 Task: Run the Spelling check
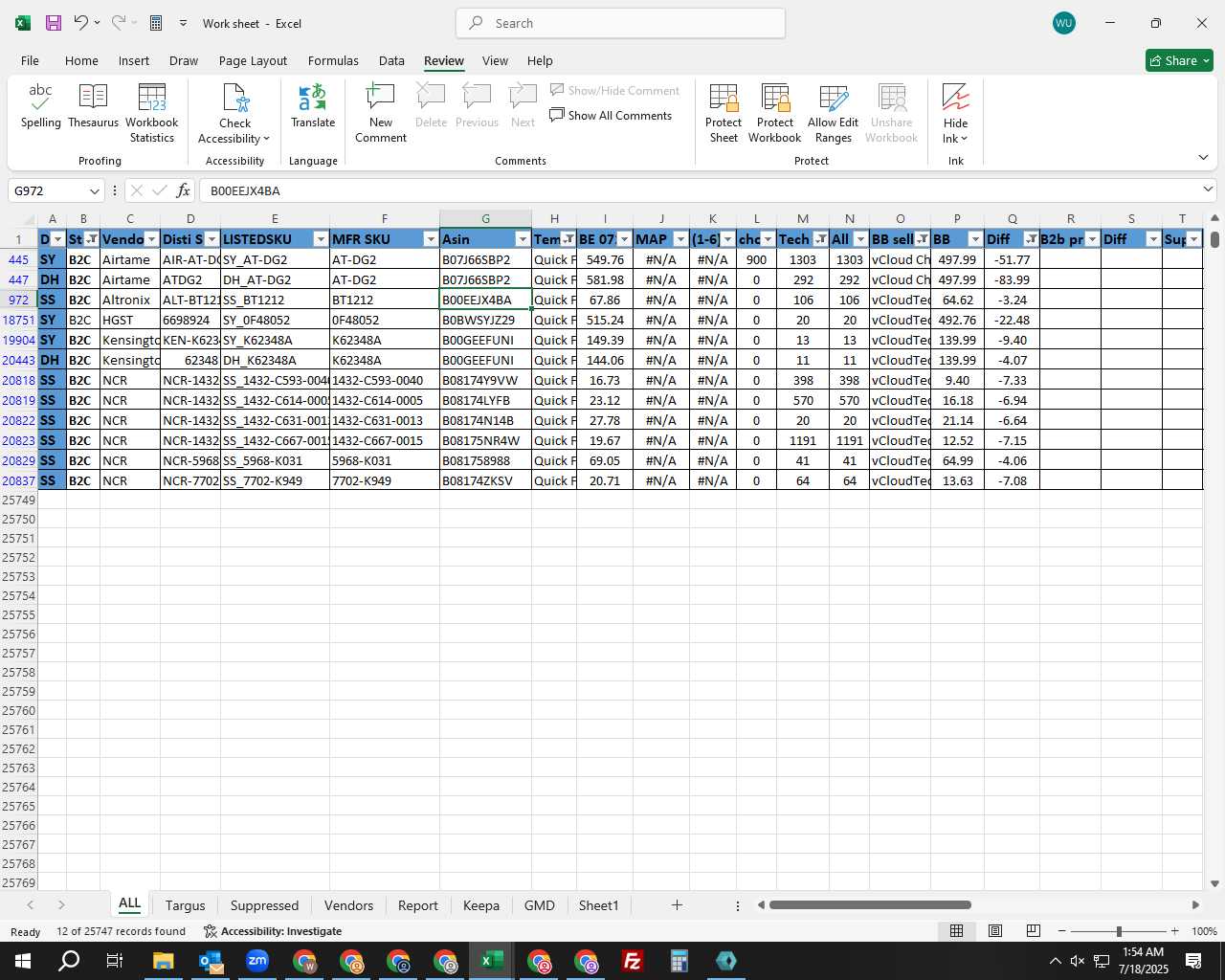[41, 106]
